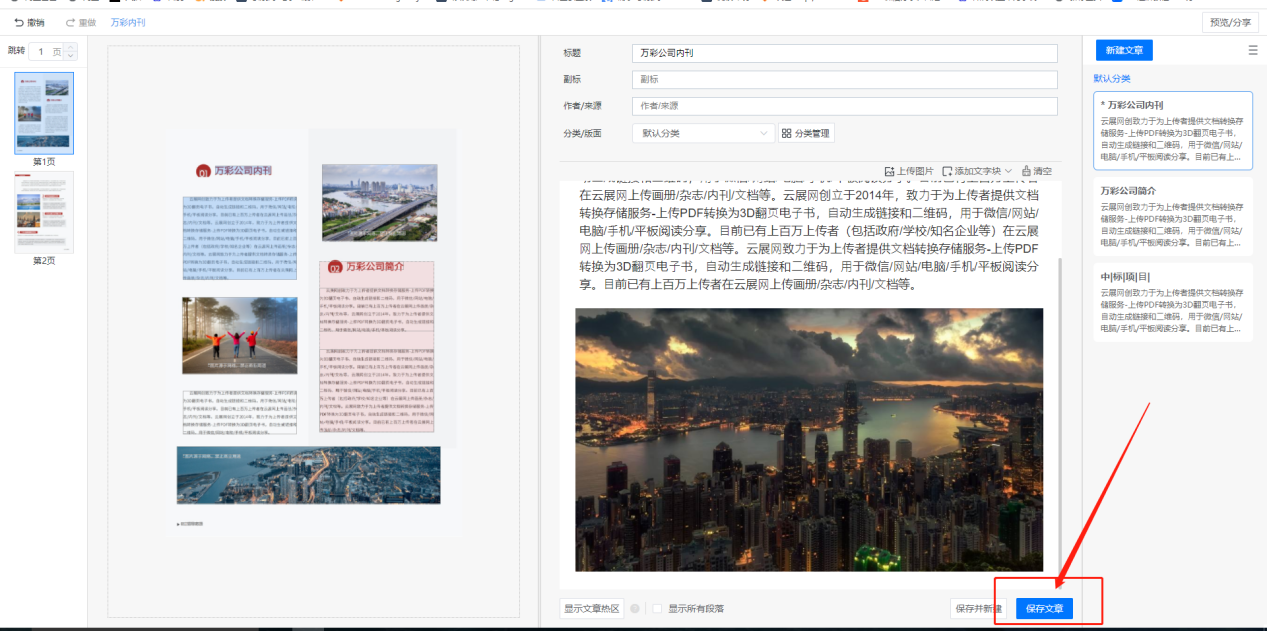Focus the page number jump field
Screen dimensions: 1267x631
(x=44, y=51)
